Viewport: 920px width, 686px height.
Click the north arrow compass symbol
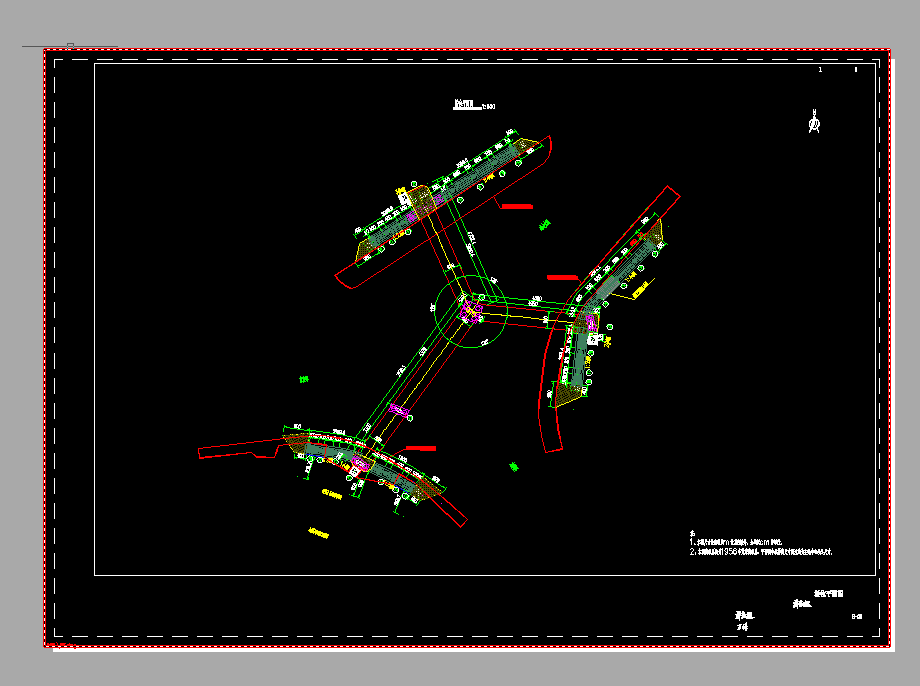coord(814,123)
